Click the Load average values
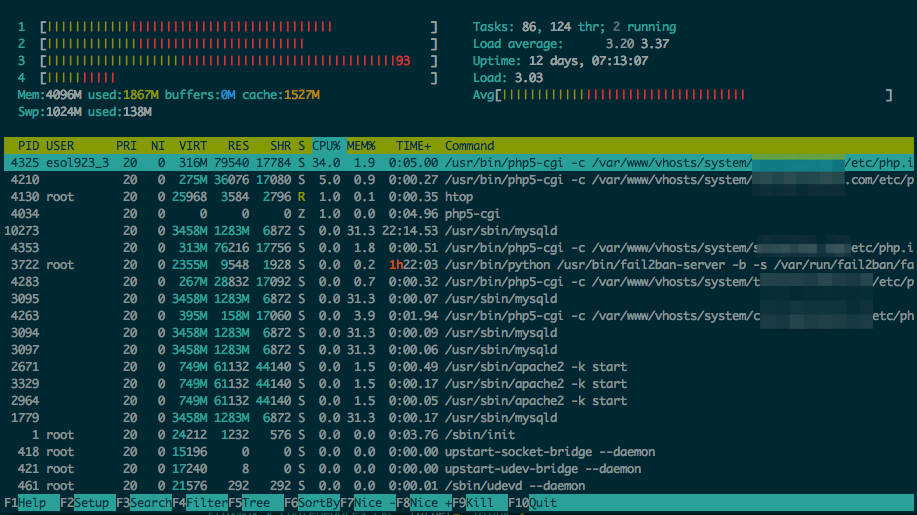Image resolution: width=917 pixels, height=515 pixels. pyautogui.click(x=637, y=44)
